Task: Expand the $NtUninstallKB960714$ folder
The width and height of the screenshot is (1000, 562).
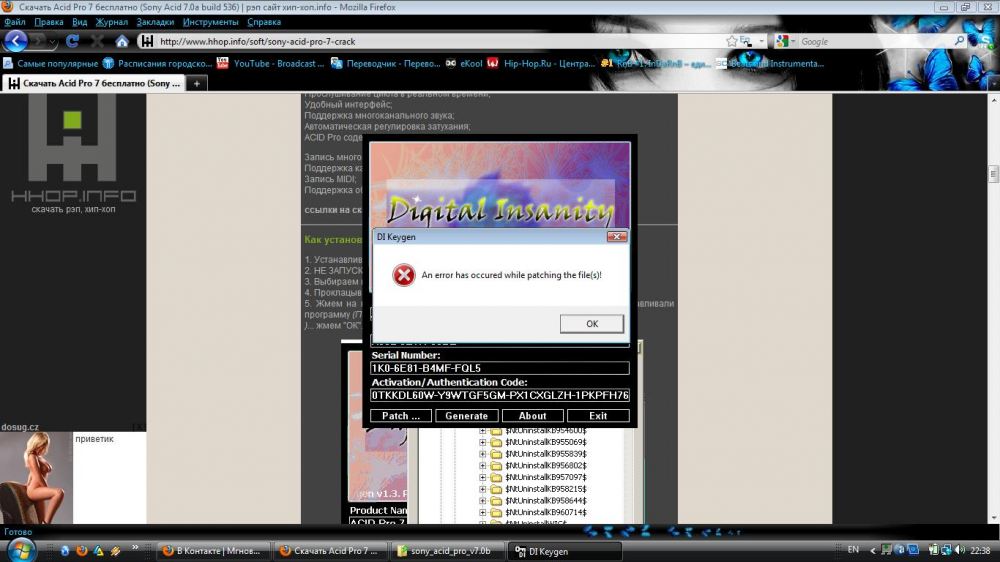Action: pos(483,512)
